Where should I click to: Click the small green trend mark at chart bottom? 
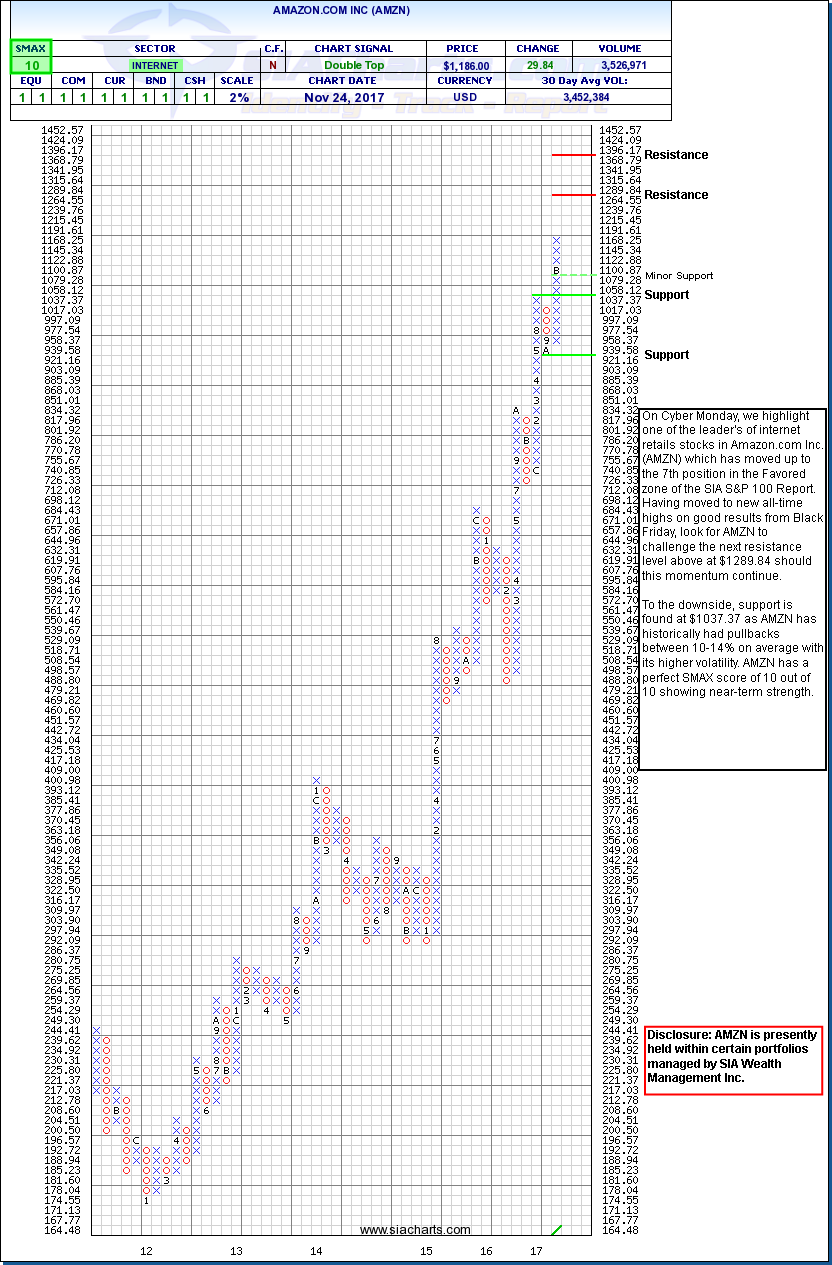557,1229
